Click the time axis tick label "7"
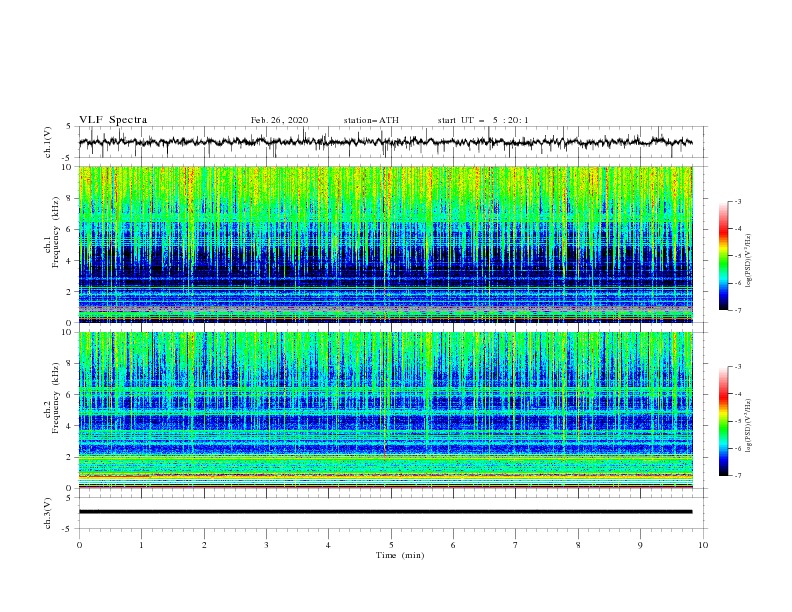Image resolution: width=792 pixels, height=612 pixels. tap(516, 545)
